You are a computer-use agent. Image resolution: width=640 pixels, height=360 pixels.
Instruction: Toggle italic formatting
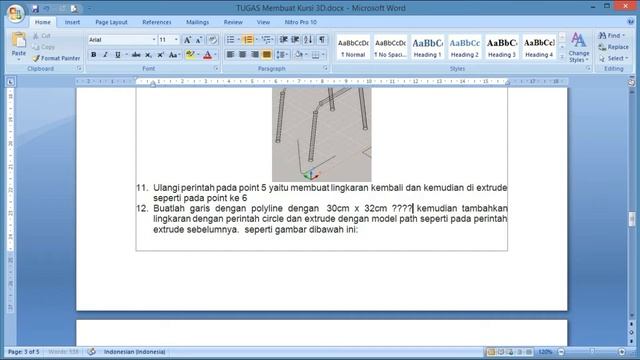click(105, 55)
